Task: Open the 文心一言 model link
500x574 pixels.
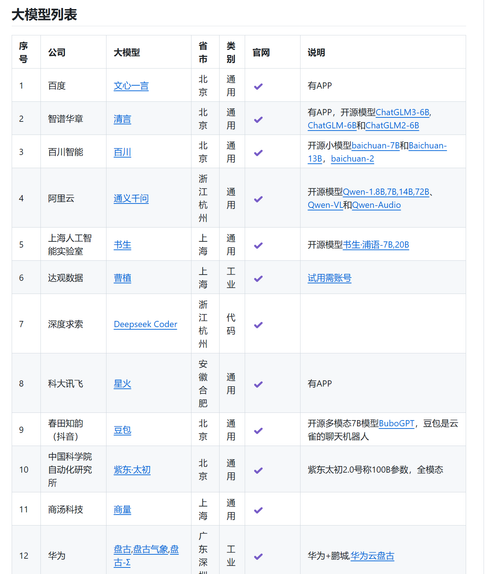Action: pyautogui.click(x=131, y=86)
